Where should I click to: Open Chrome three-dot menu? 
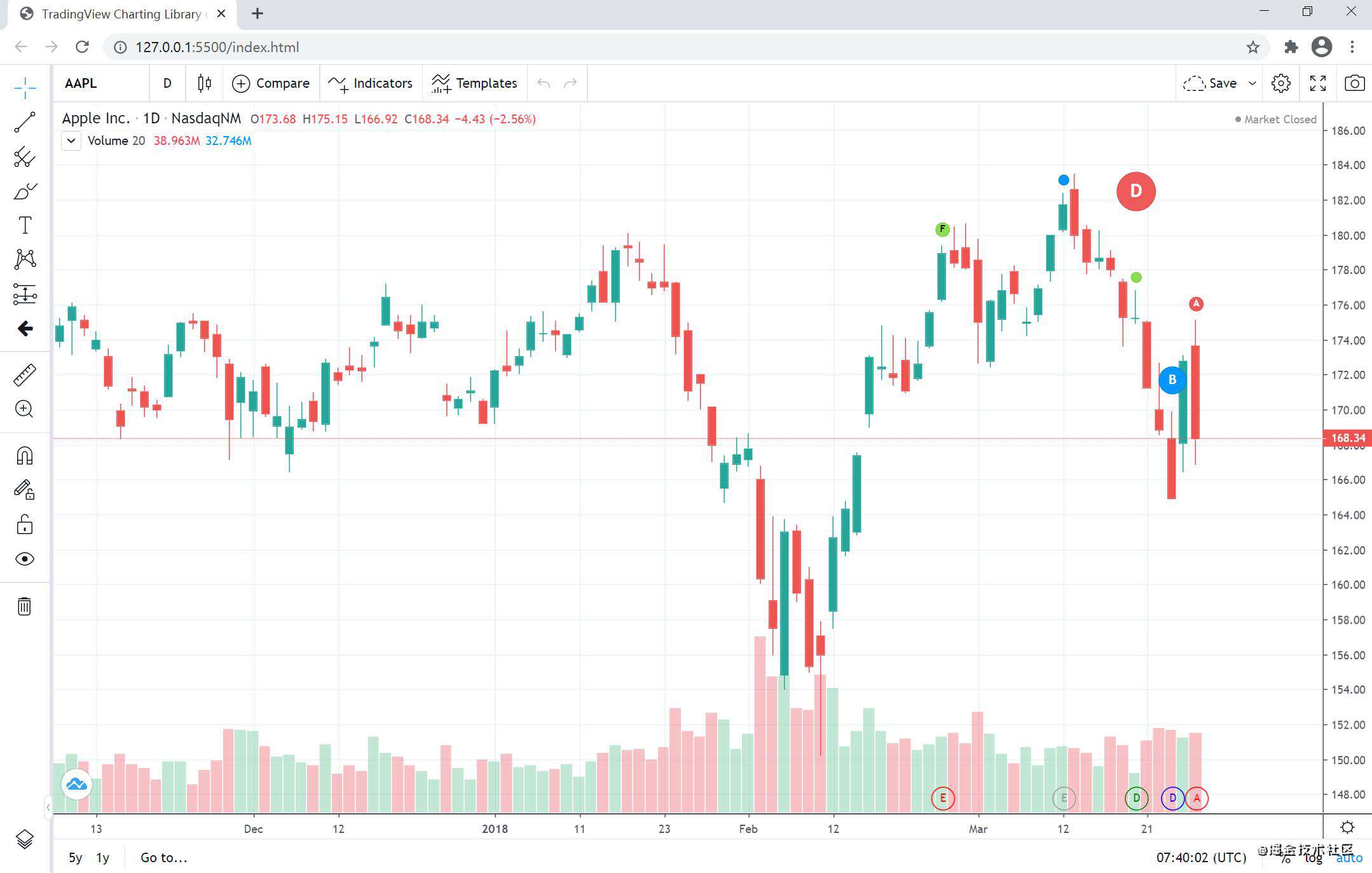tap(1352, 47)
